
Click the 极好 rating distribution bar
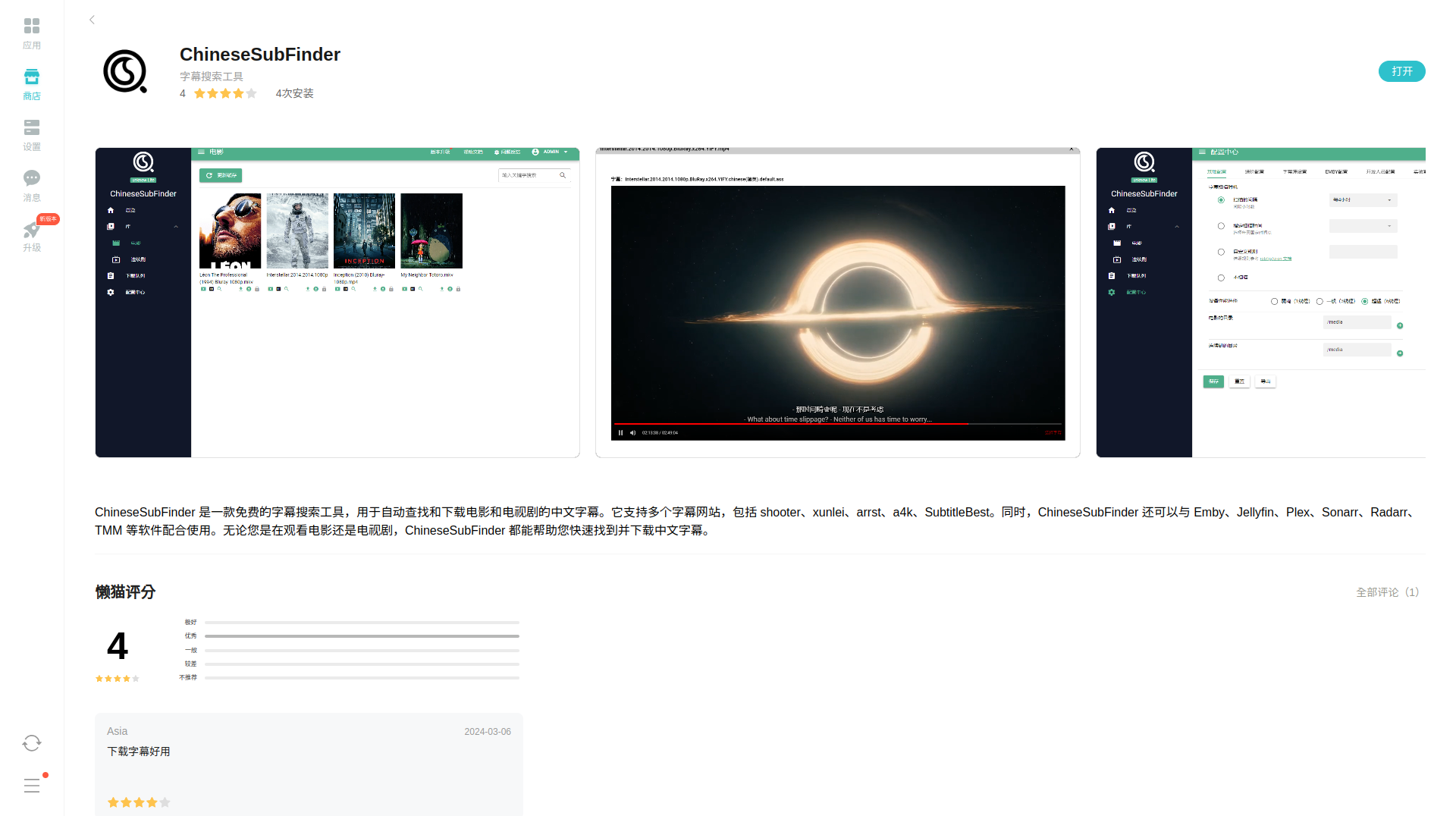(362, 623)
